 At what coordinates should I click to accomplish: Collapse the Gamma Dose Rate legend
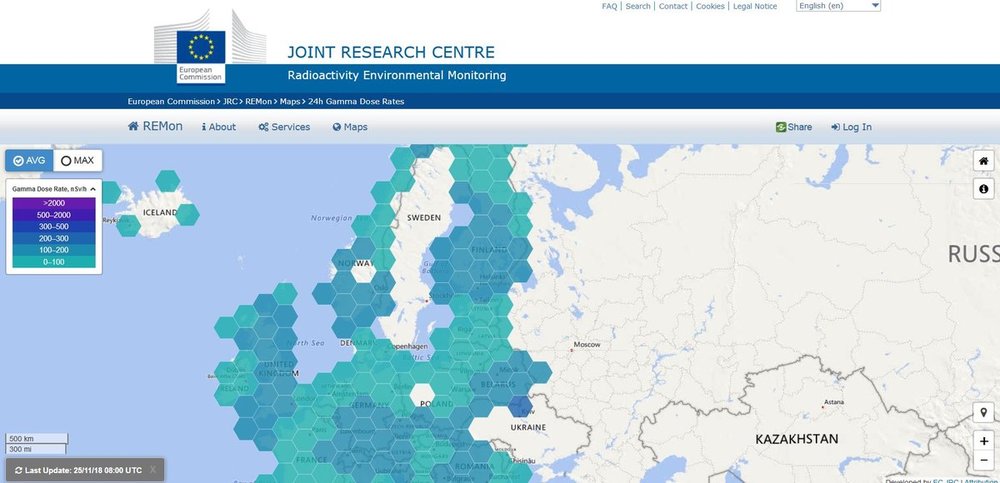[93, 188]
